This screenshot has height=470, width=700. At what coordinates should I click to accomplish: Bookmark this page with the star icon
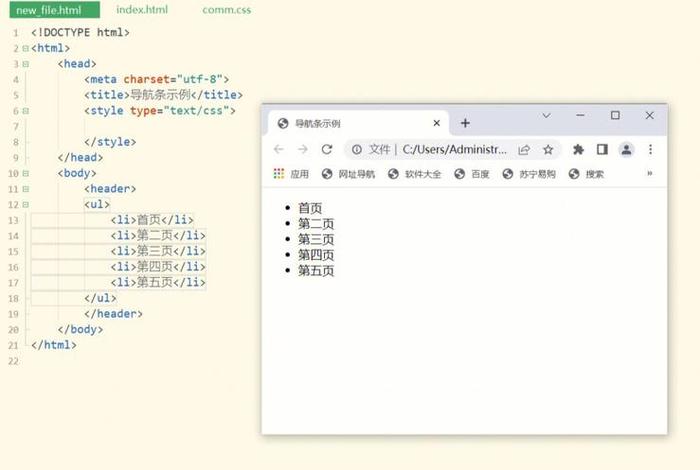pyautogui.click(x=548, y=150)
